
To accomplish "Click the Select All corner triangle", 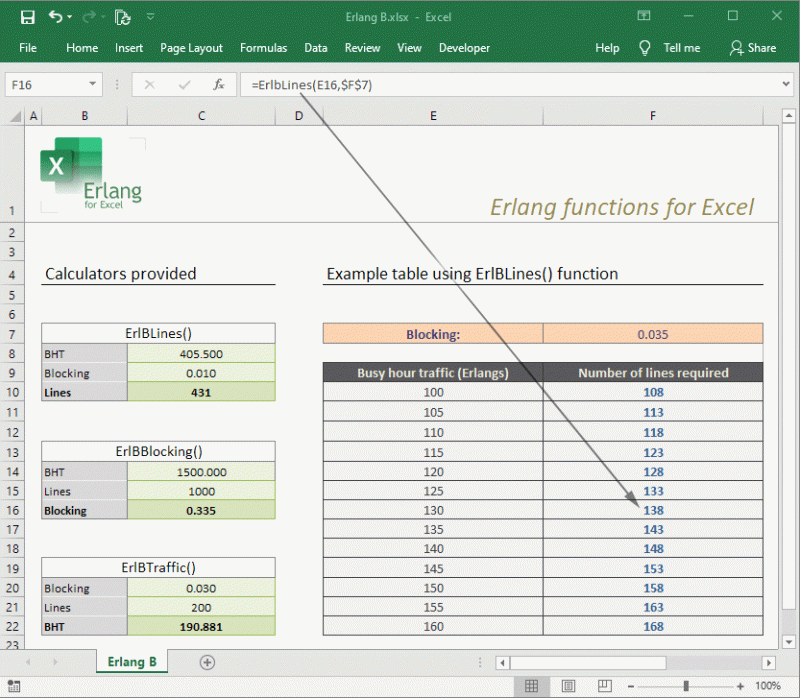I will [15, 116].
